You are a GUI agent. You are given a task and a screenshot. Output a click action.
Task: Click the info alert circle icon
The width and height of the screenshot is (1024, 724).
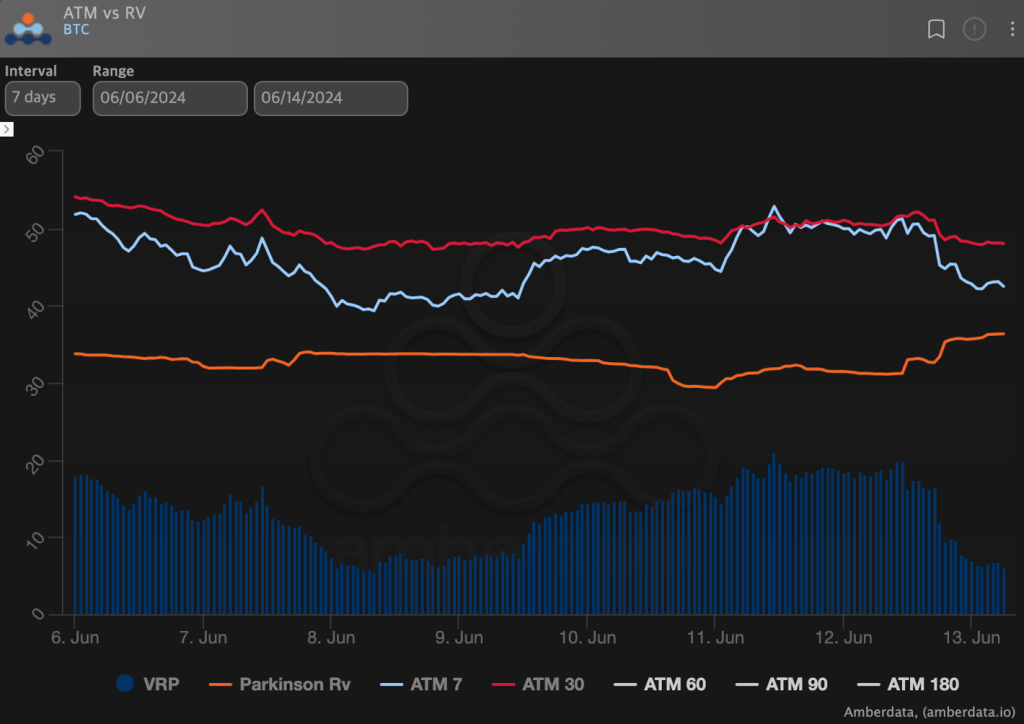click(974, 29)
